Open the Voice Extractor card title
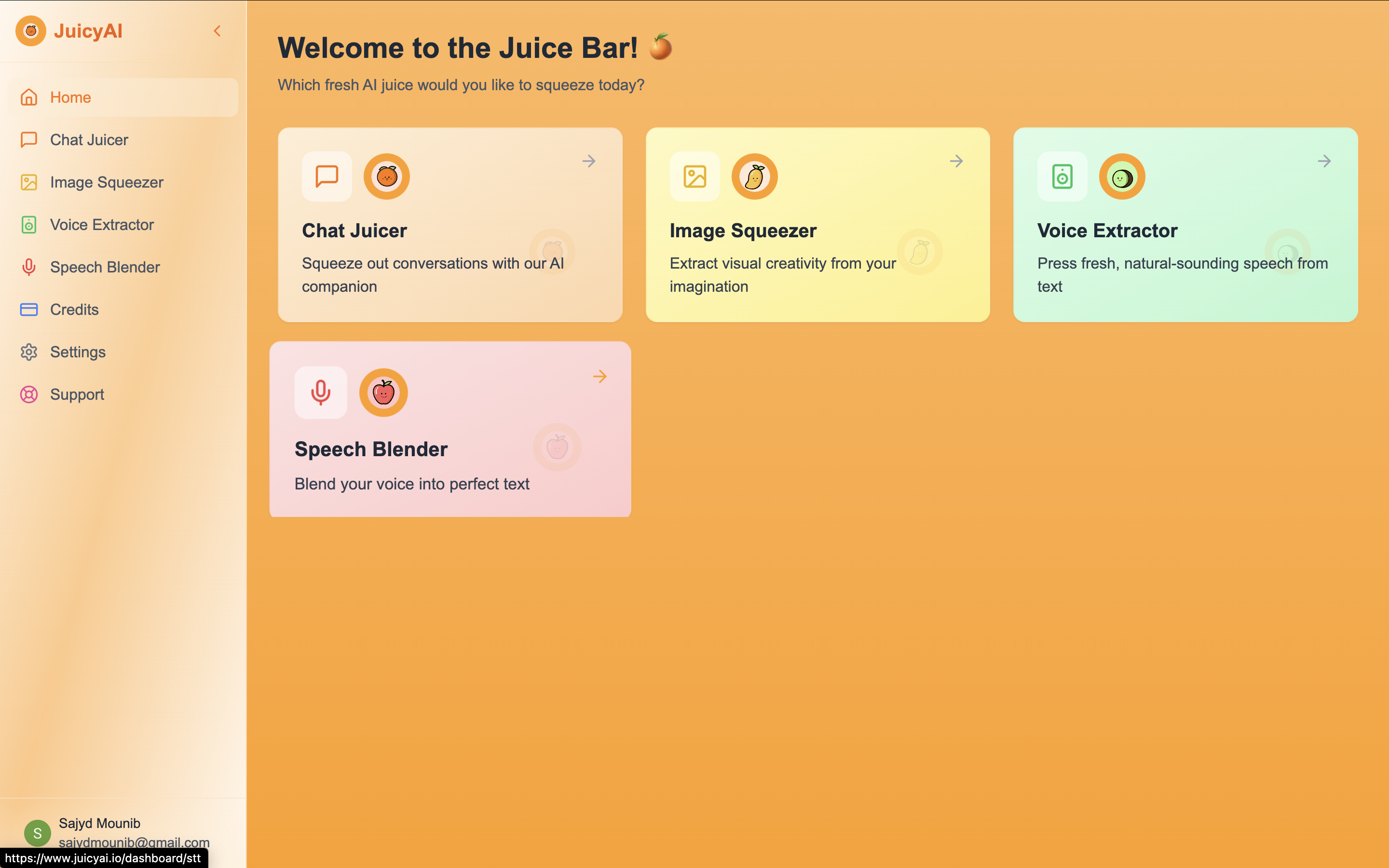The image size is (1389, 868). [1106, 231]
